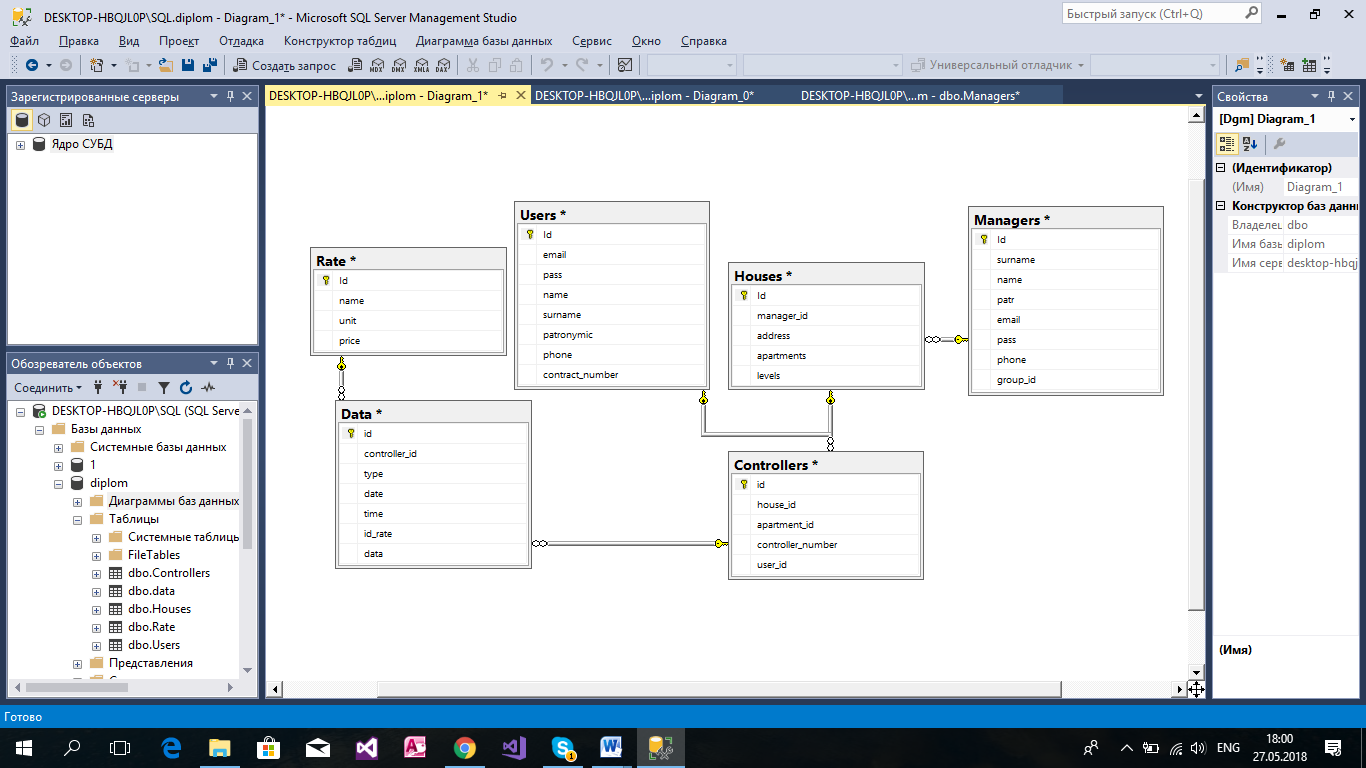Save diagram with single floppy icon
The image size is (1366, 768).
click(188, 65)
